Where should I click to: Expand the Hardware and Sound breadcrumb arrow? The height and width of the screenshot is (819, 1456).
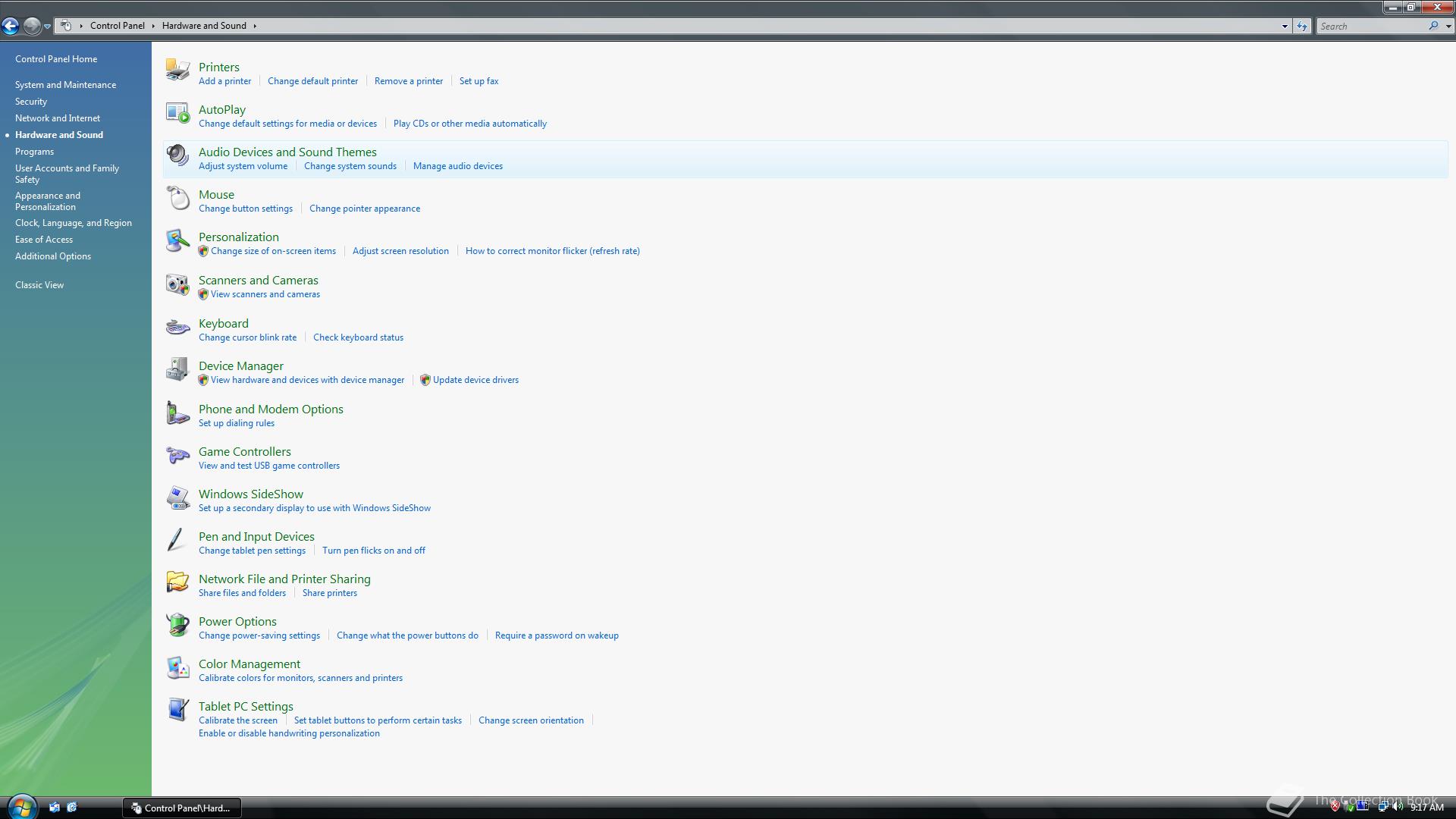(255, 26)
